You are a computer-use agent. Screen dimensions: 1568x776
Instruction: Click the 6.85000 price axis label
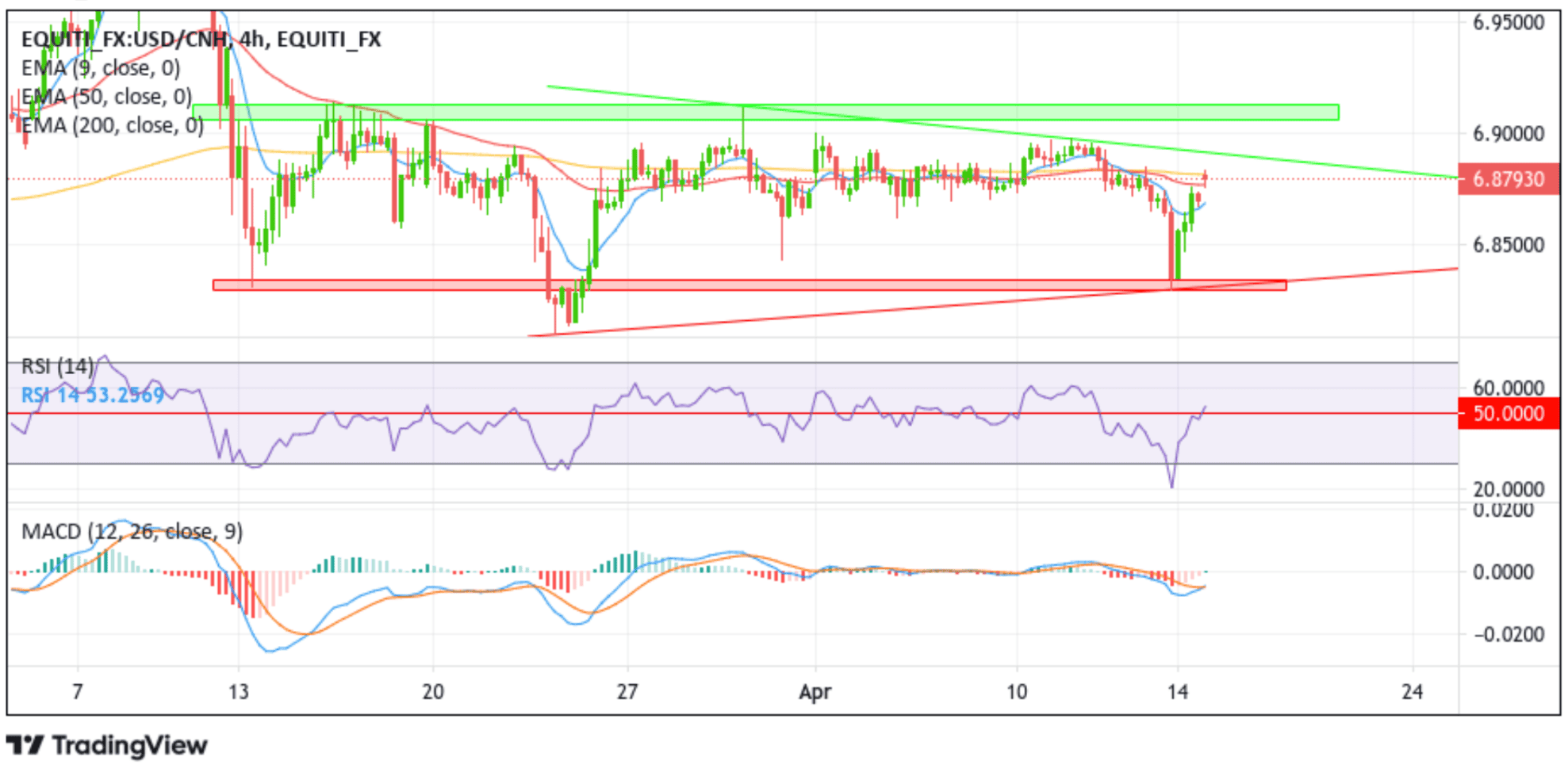tap(1509, 245)
